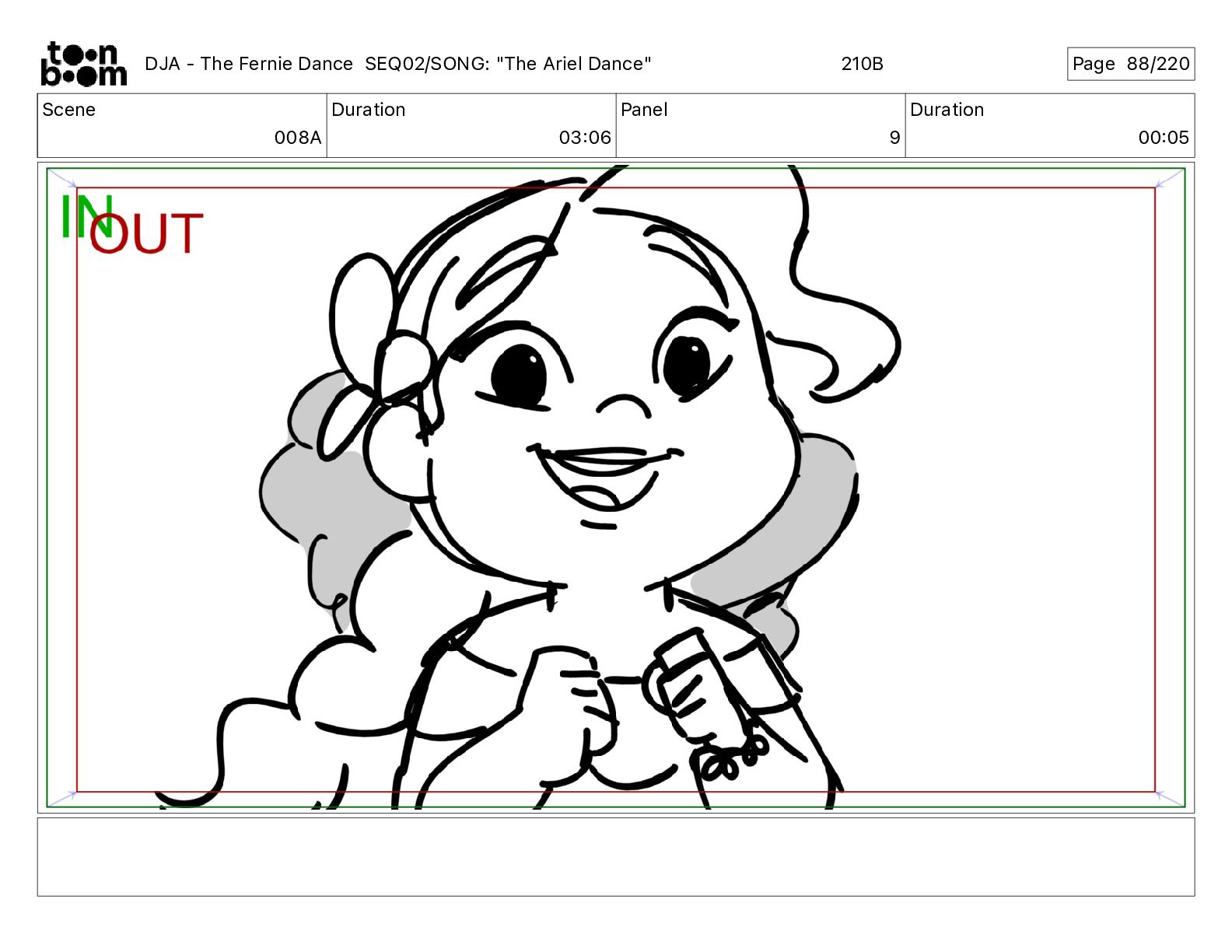Select the title text 'DJA - The Fernie Dance'
The width and height of the screenshot is (1232, 952).
[x=249, y=64]
